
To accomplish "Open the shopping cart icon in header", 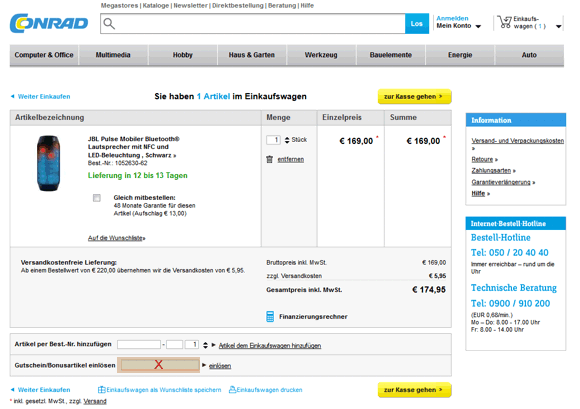I will [505, 22].
